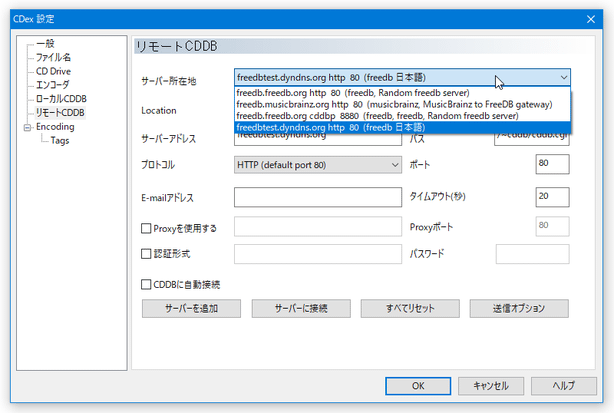This screenshot has height=413, width=614.
Task: Open the ファイル名 settings page
Action: [53, 57]
